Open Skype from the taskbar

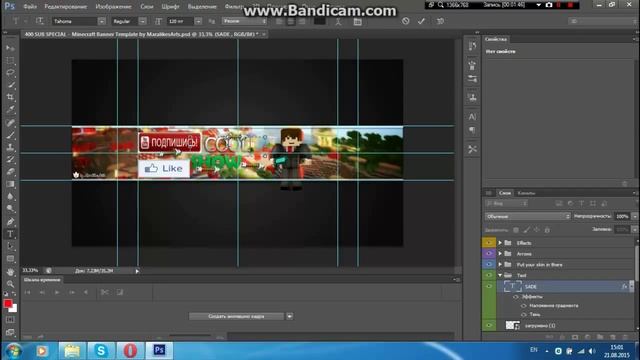tap(101, 351)
